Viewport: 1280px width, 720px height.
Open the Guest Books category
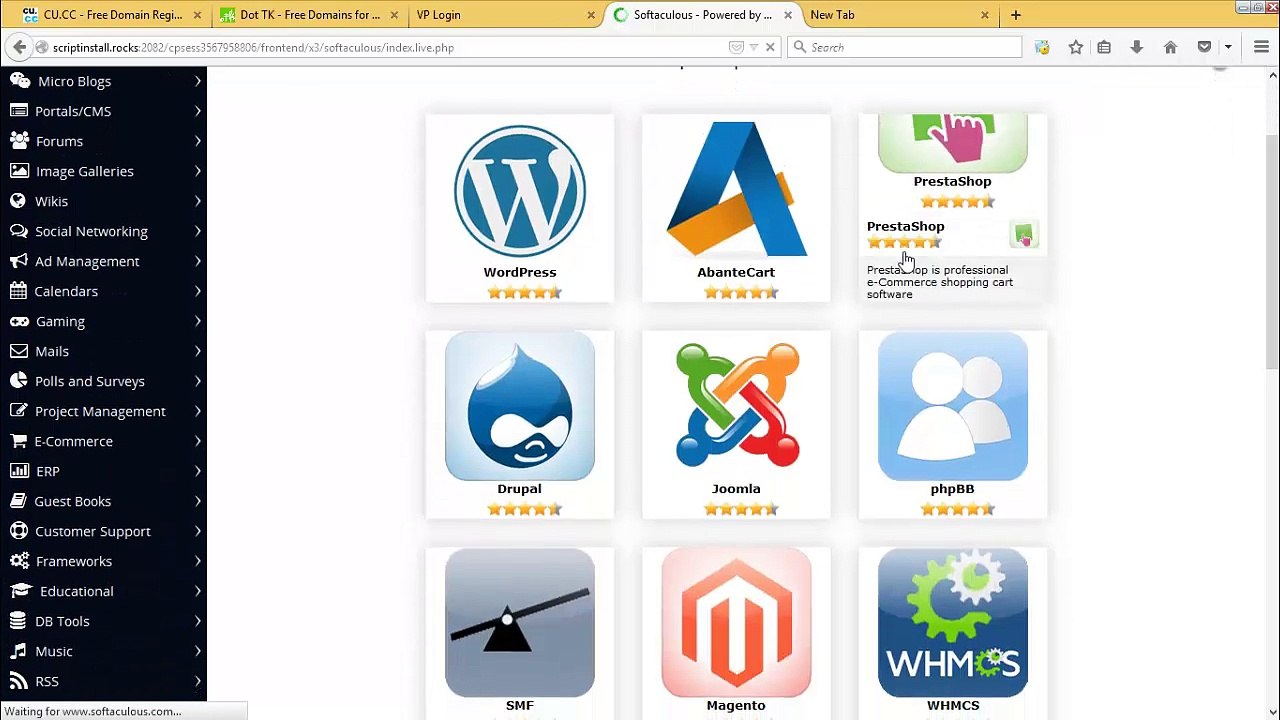[73, 501]
